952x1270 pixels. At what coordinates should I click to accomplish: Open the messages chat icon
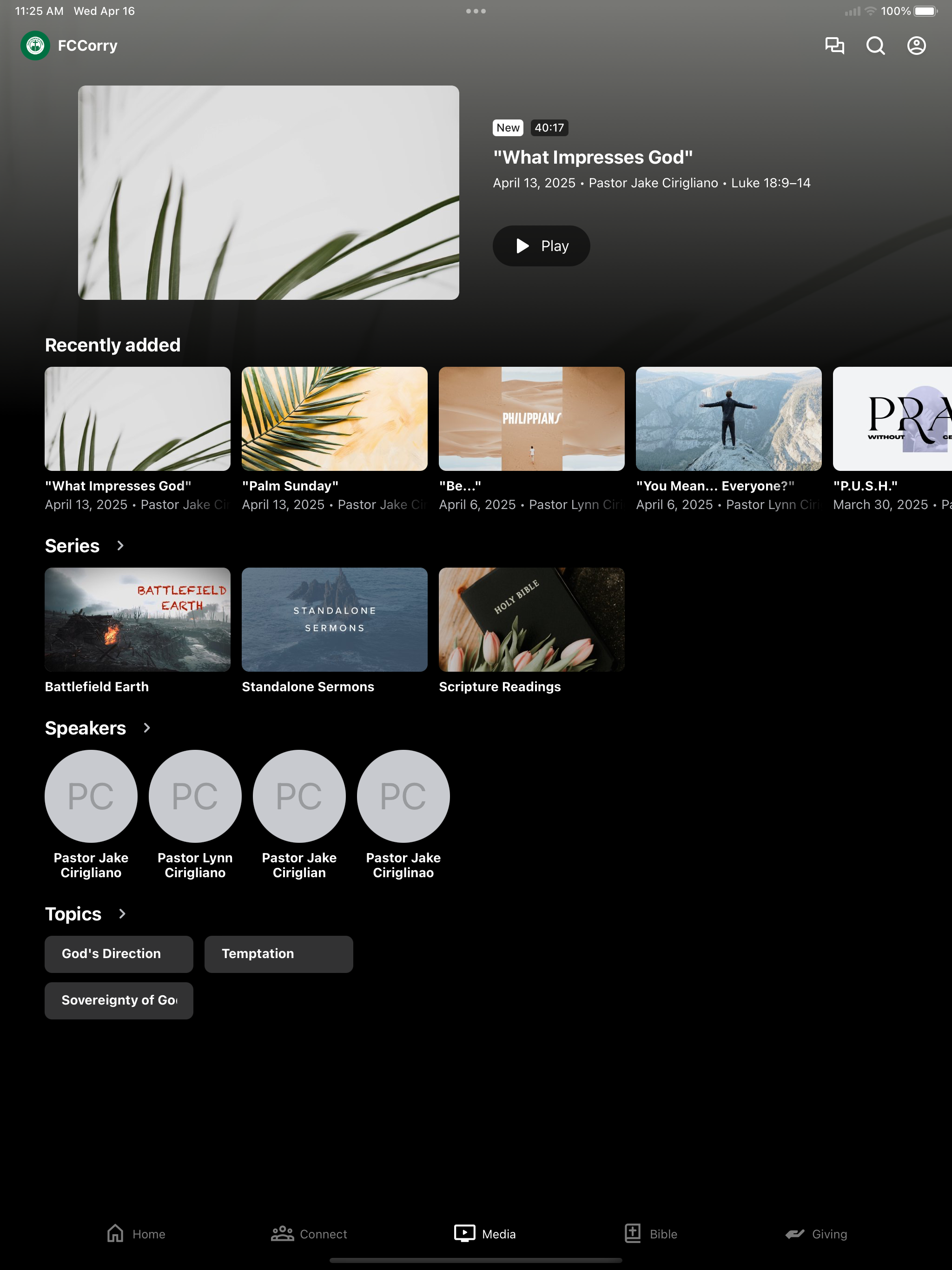[834, 46]
